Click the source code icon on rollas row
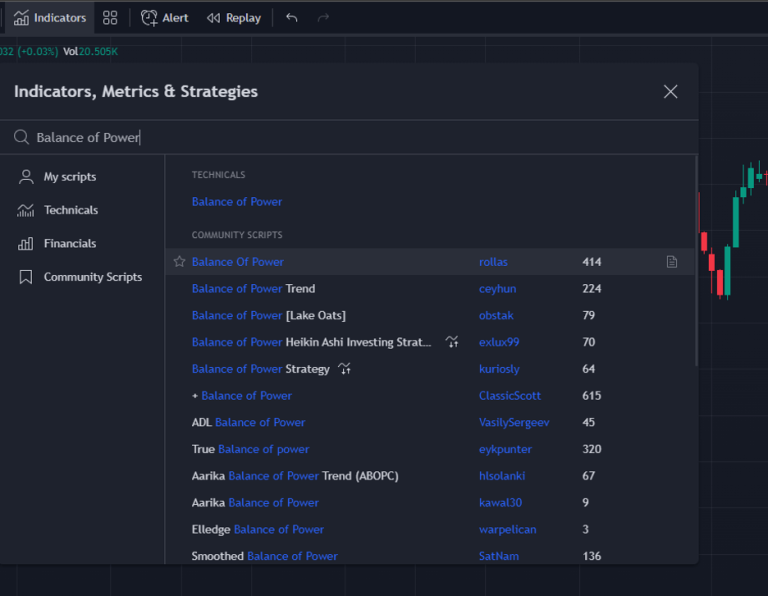This screenshot has height=596, width=768. click(x=672, y=262)
